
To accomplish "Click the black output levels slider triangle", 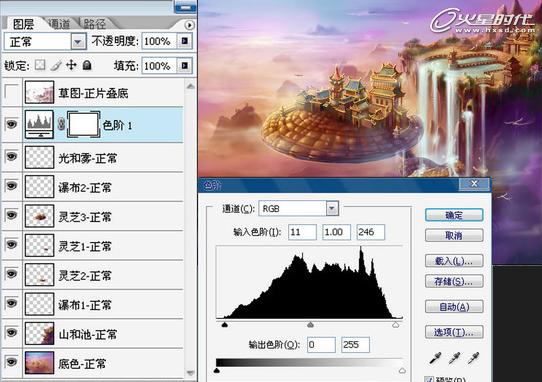I will point(217,371).
